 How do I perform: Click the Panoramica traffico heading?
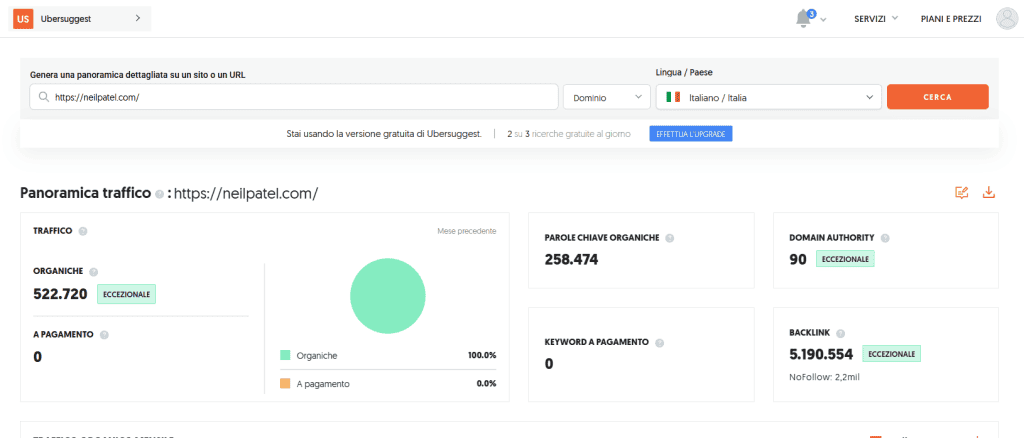pyautogui.click(x=86, y=193)
